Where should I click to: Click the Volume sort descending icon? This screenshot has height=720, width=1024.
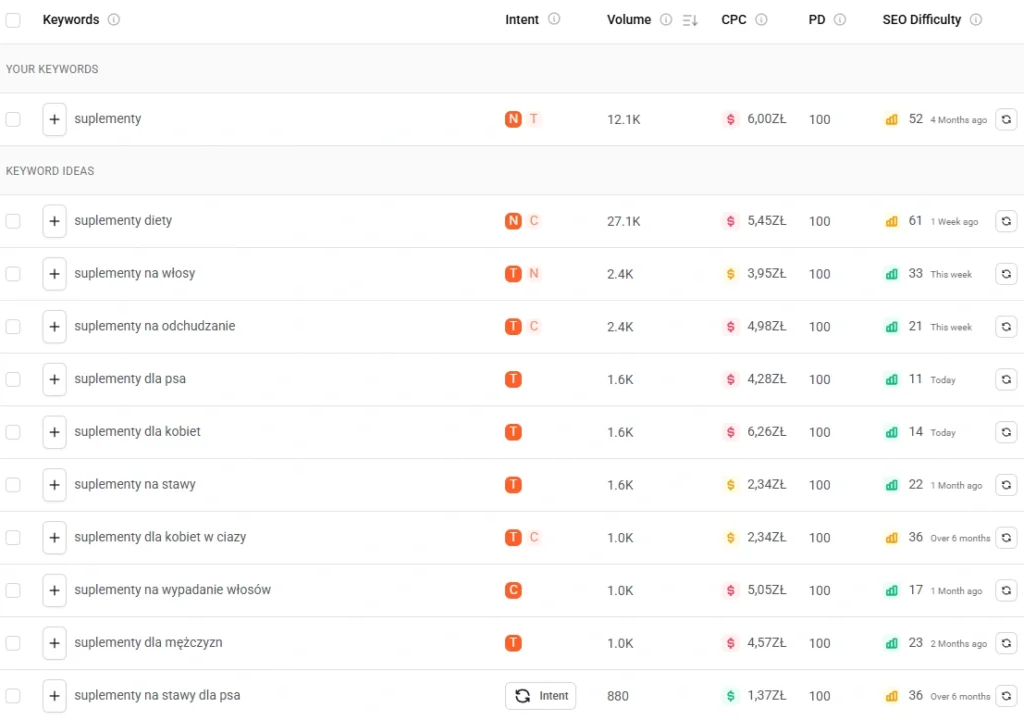point(690,20)
